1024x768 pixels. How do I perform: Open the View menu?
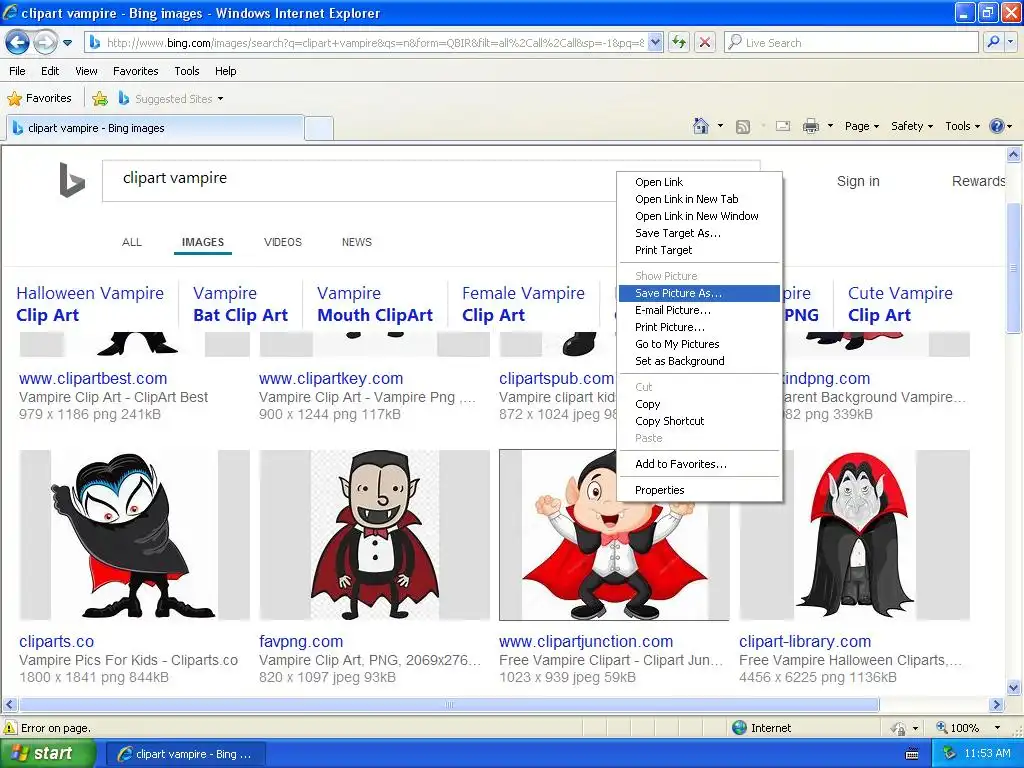86,71
